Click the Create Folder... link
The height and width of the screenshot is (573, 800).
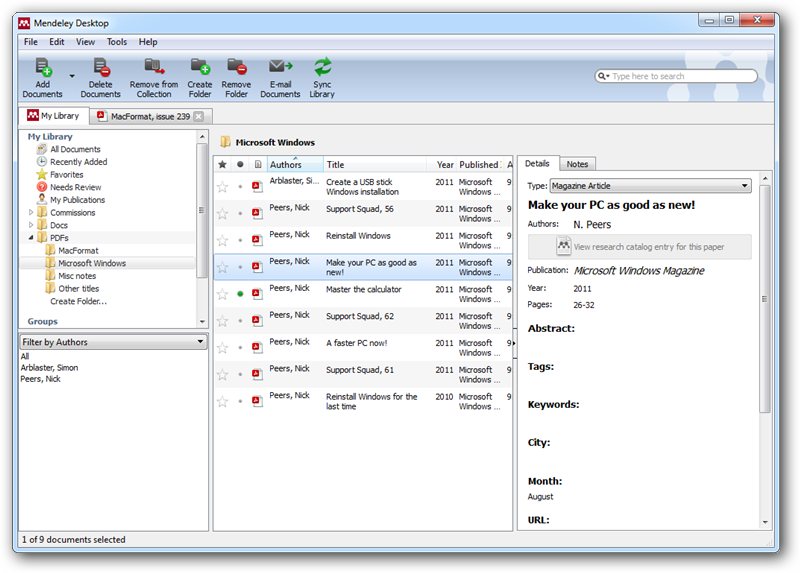click(79, 302)
